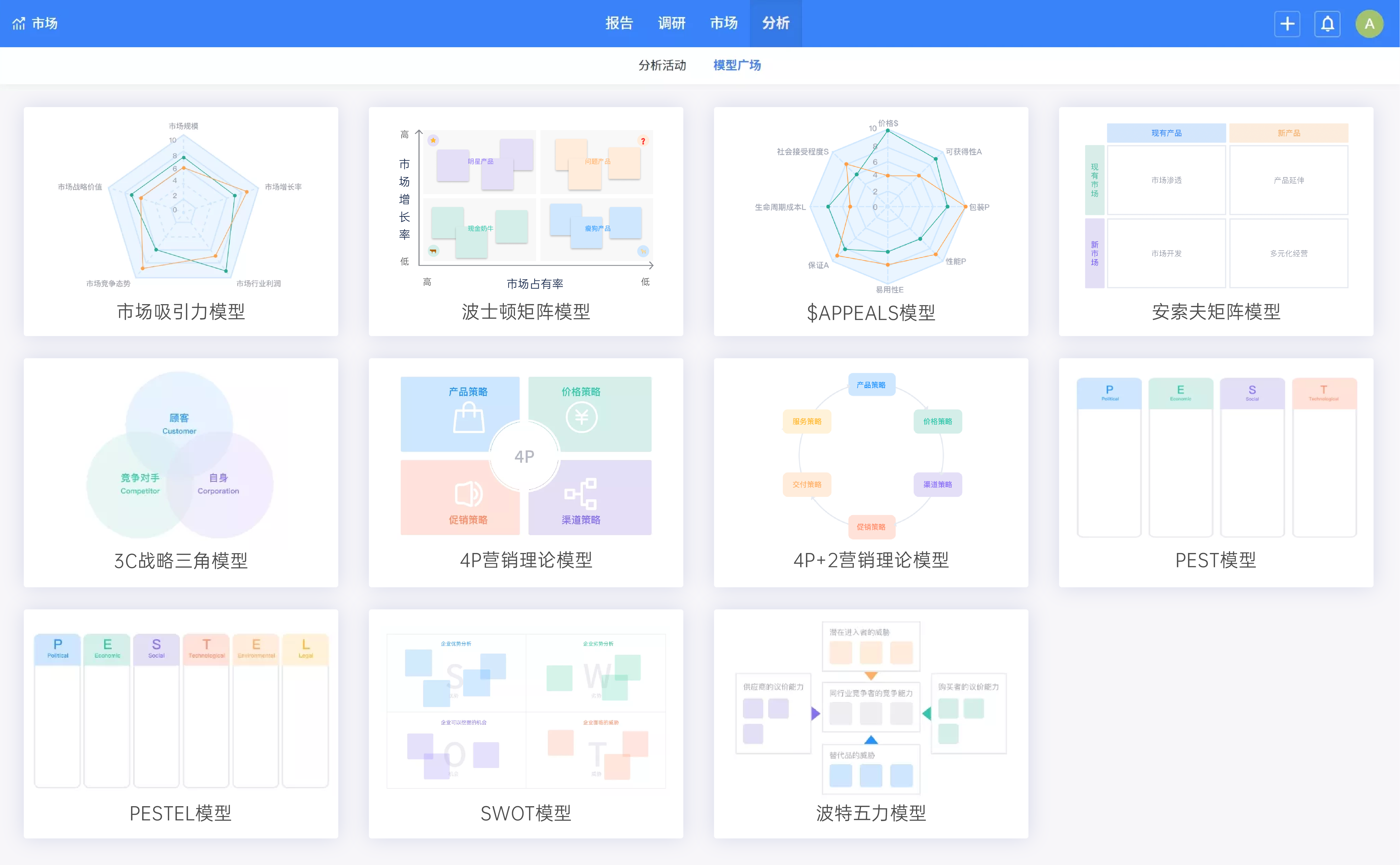Open the SWOT模型 card
The image size is (1400, 865).
(525, 724)
